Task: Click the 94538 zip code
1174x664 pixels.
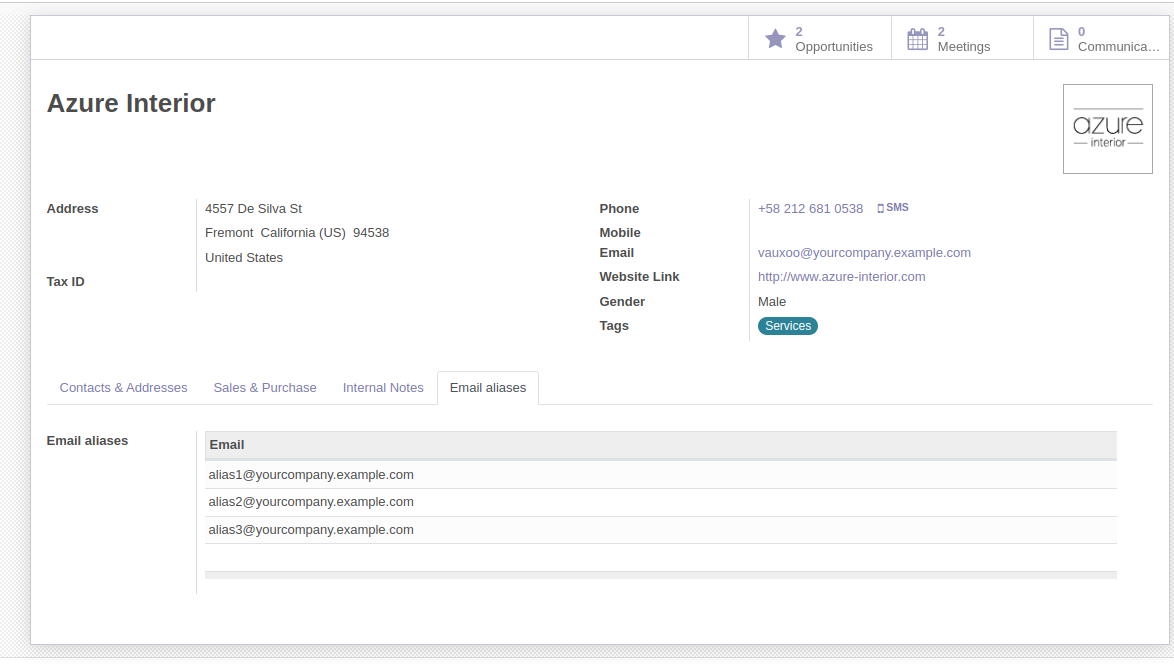Action: pyautogui.click(x=371, y=233)
